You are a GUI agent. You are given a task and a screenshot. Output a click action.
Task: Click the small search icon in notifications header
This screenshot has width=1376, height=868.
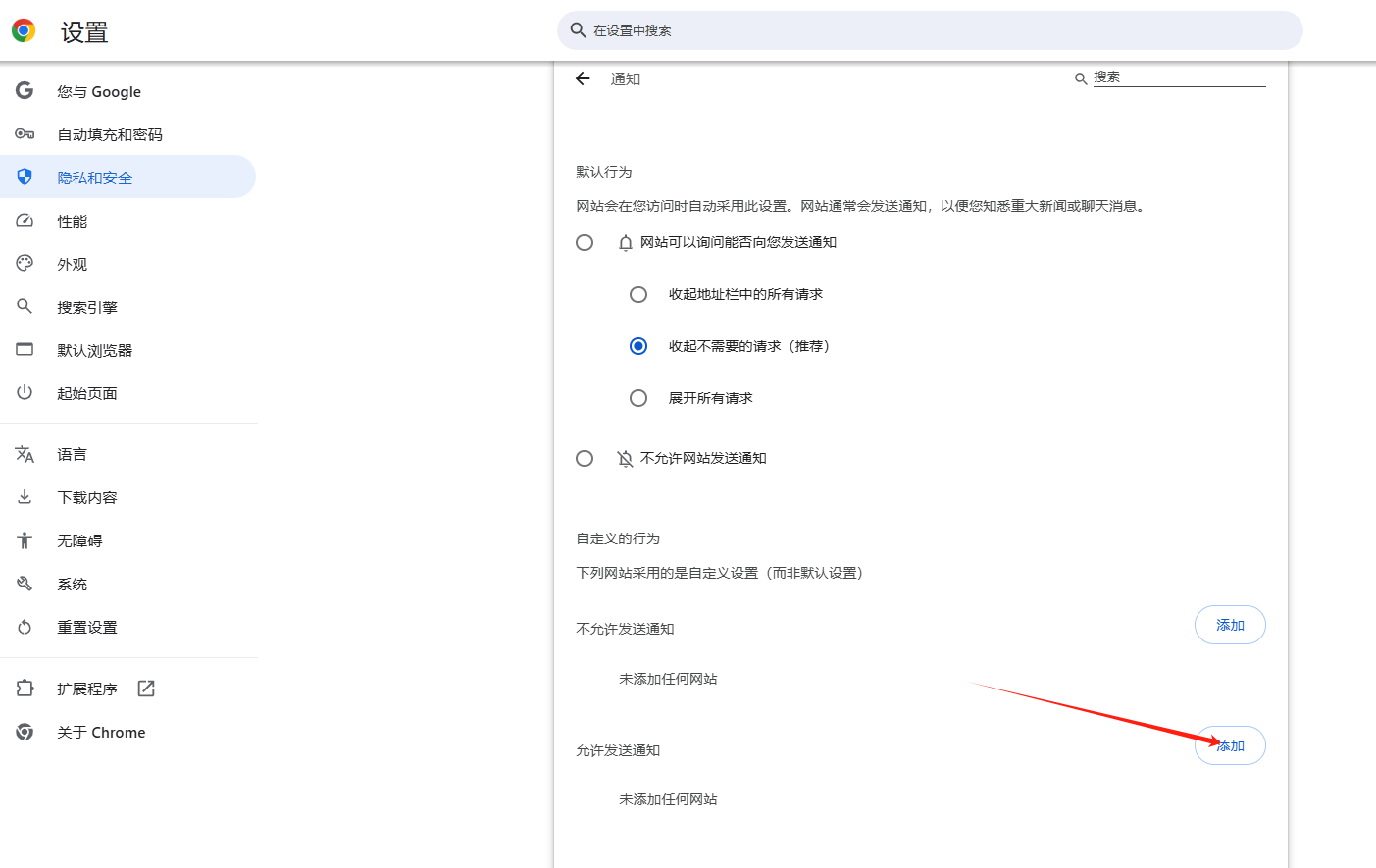tap(1081, 78)
